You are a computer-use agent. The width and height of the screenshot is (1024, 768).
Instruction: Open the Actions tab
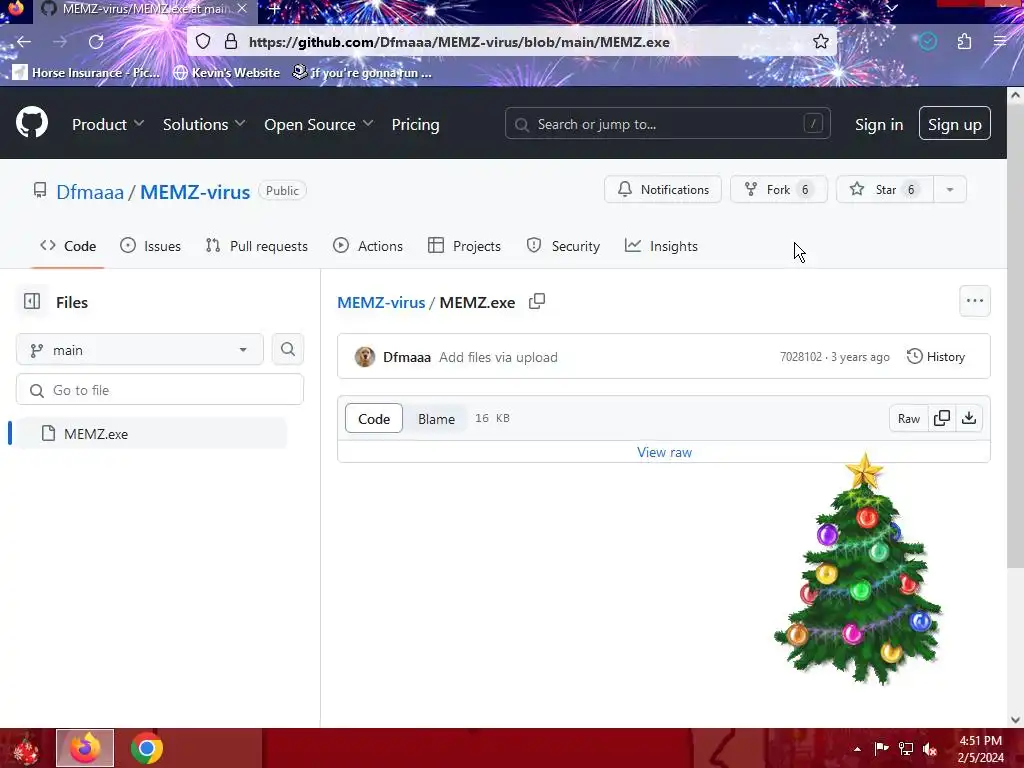coord(368,246)
